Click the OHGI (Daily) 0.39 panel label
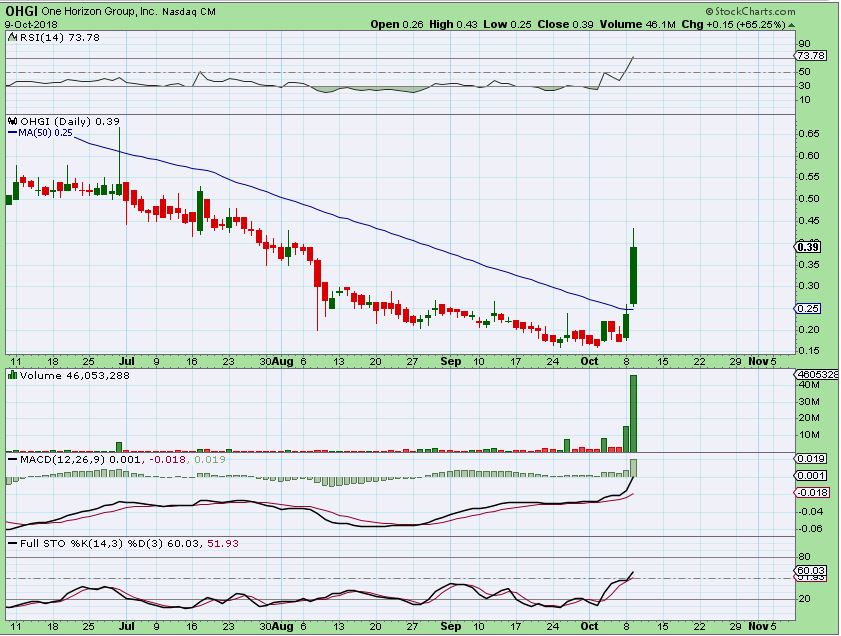Viewport: 841px width, 636px height. 70,121
